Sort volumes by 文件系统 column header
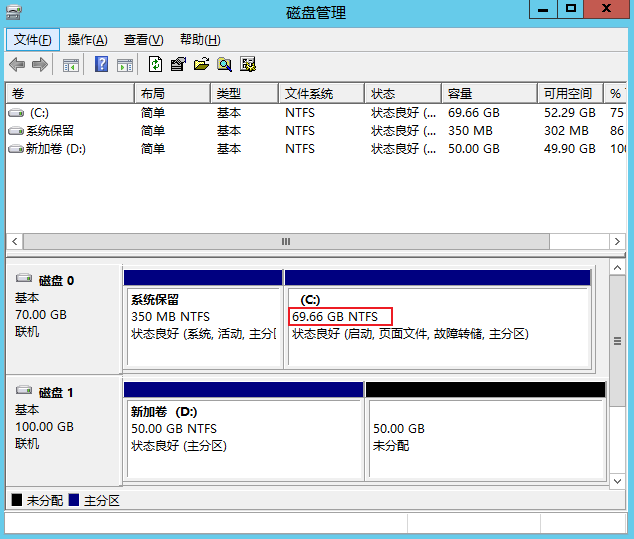The image size is (634, 539). (320, 93)
